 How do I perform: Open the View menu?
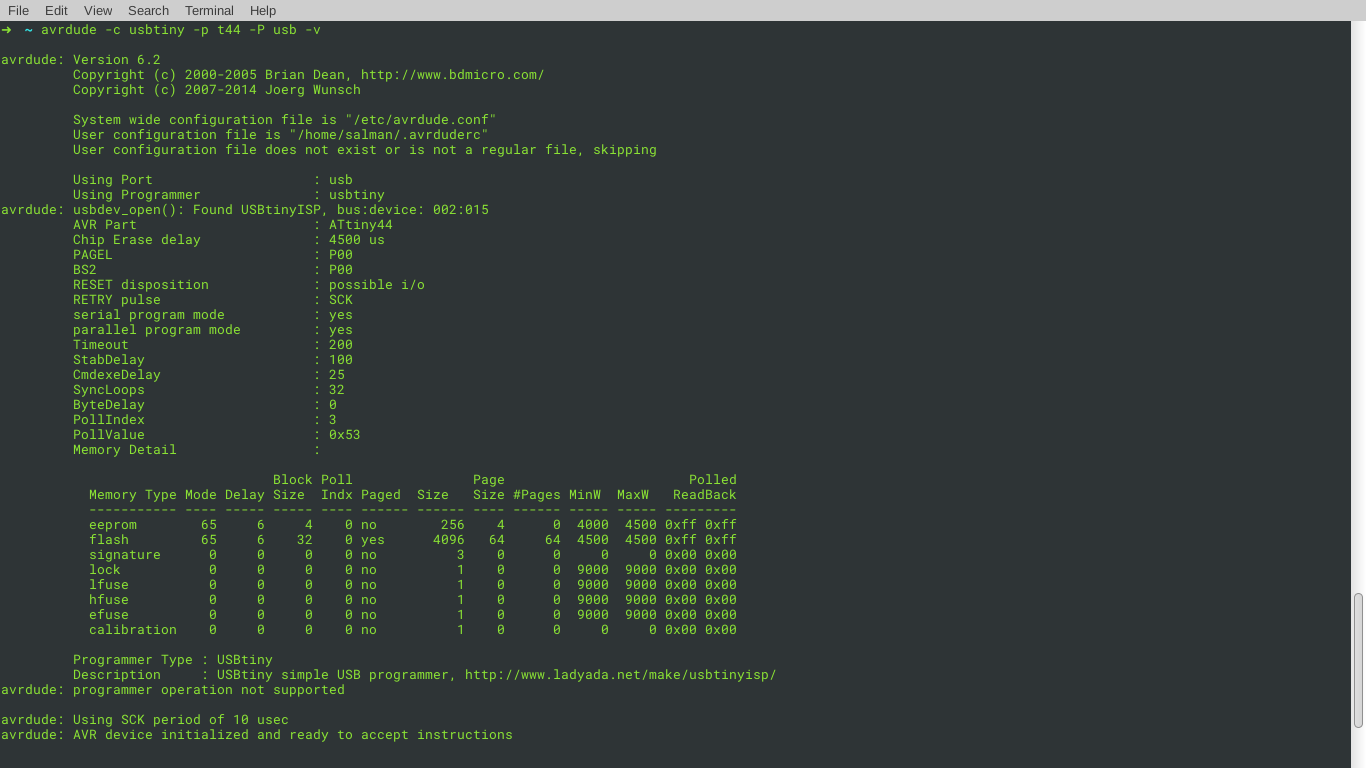coord(97,10)
